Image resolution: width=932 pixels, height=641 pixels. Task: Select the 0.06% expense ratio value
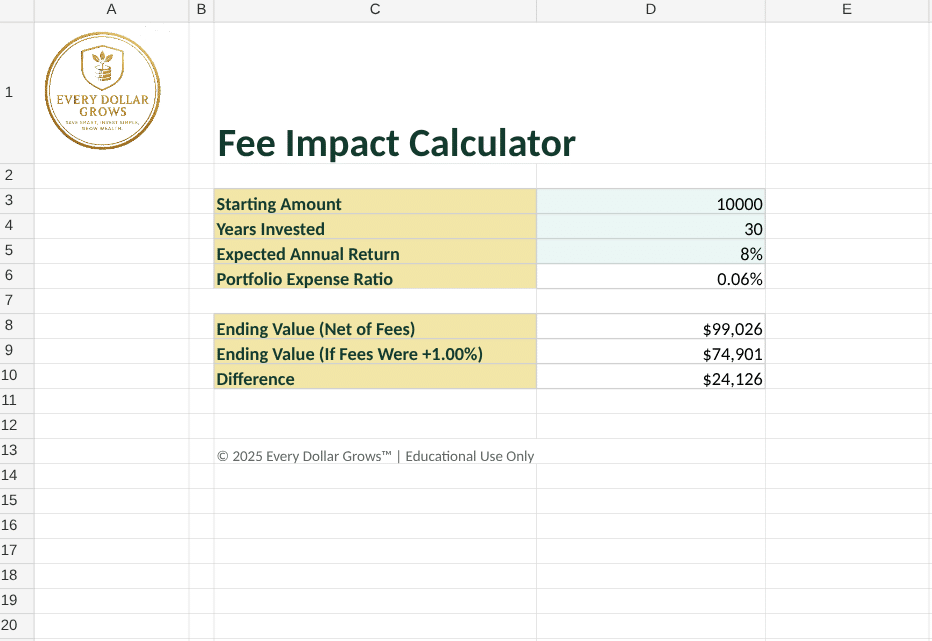(651, 276)
